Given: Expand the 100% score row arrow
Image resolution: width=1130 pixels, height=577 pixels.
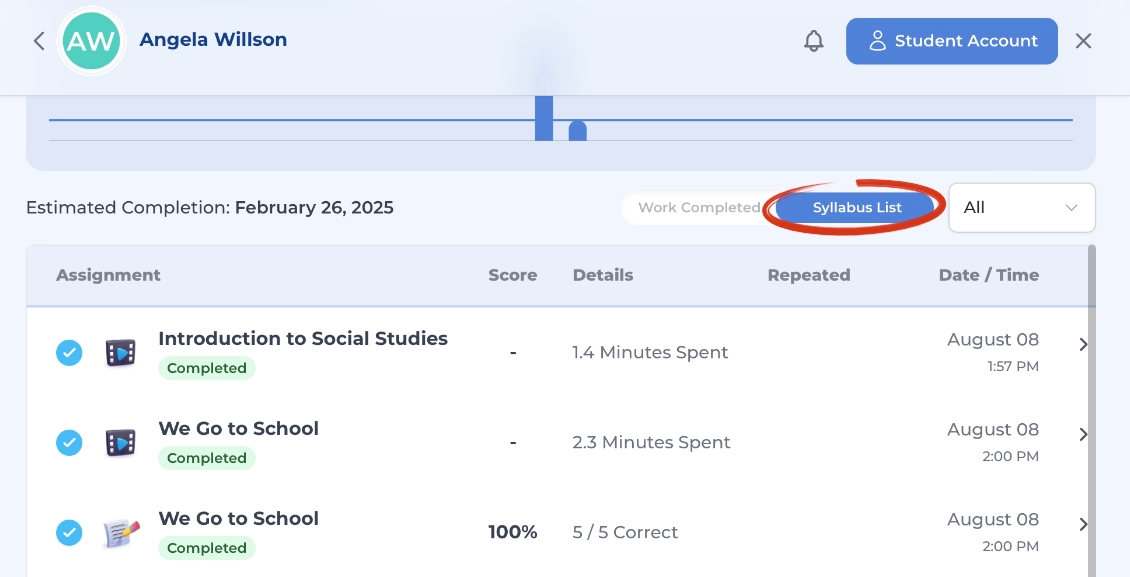Looking at the screenshot, I should 1083,524.
